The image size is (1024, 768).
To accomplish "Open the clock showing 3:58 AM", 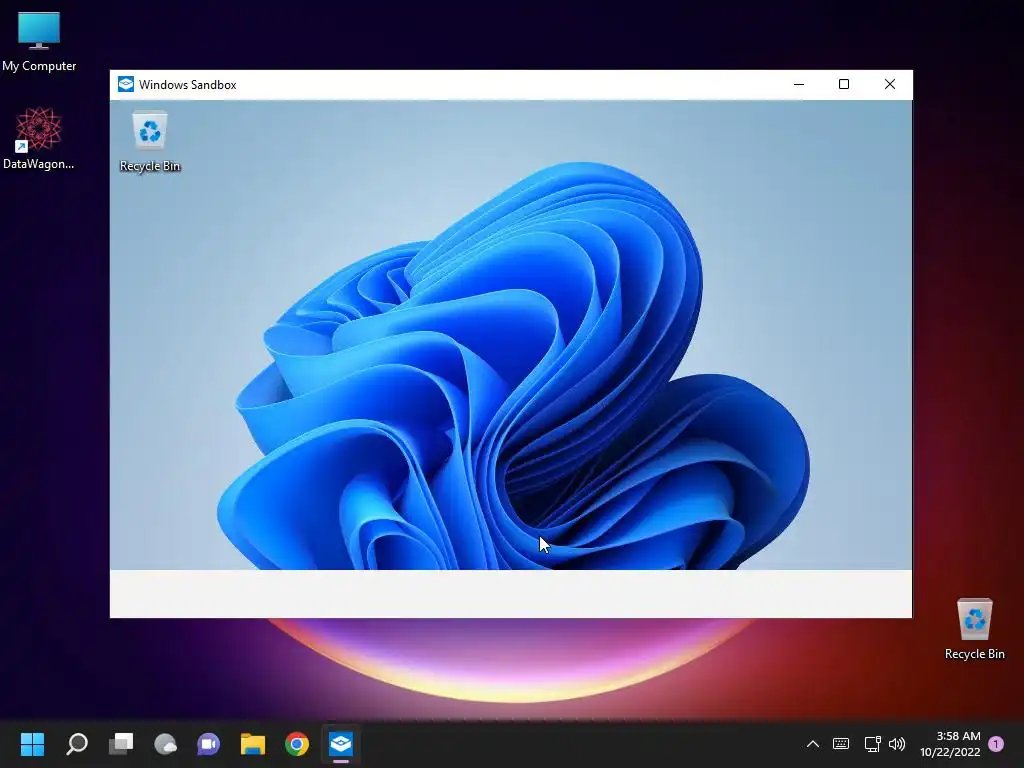I will (950, 744).
